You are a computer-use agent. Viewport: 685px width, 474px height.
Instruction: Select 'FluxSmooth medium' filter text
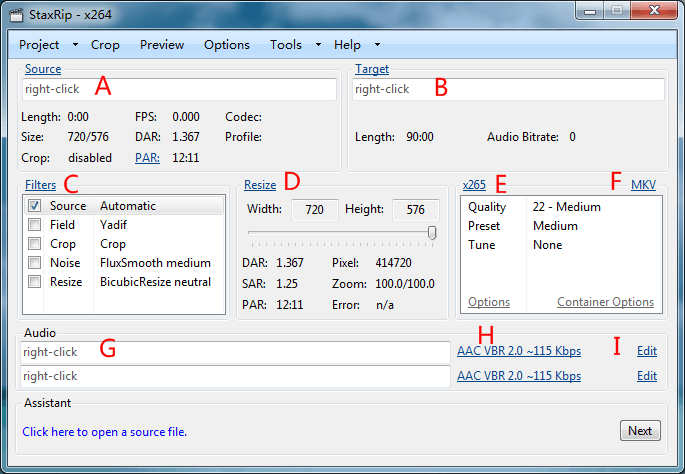[x=155, y=263]
